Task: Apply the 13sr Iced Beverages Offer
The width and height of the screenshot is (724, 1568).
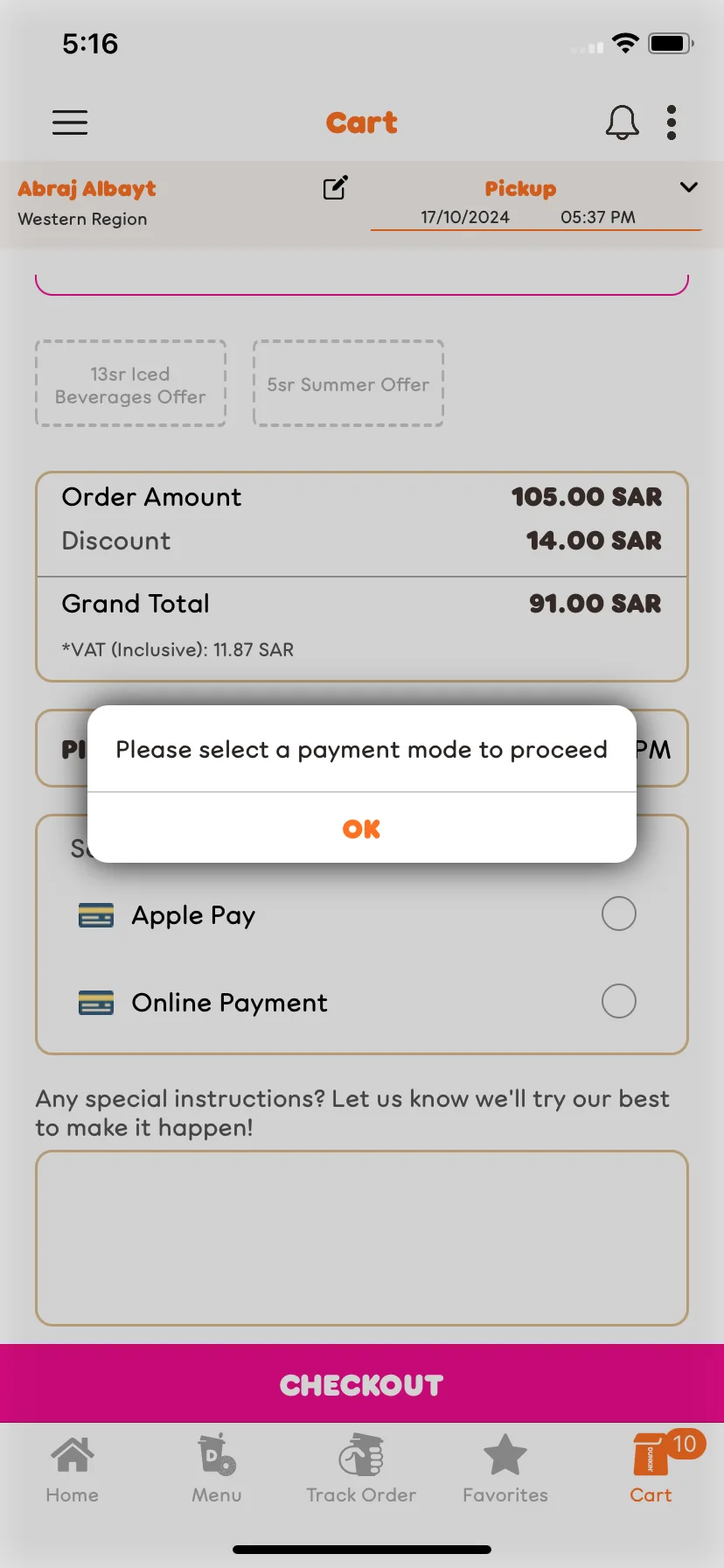Action: 130,384
